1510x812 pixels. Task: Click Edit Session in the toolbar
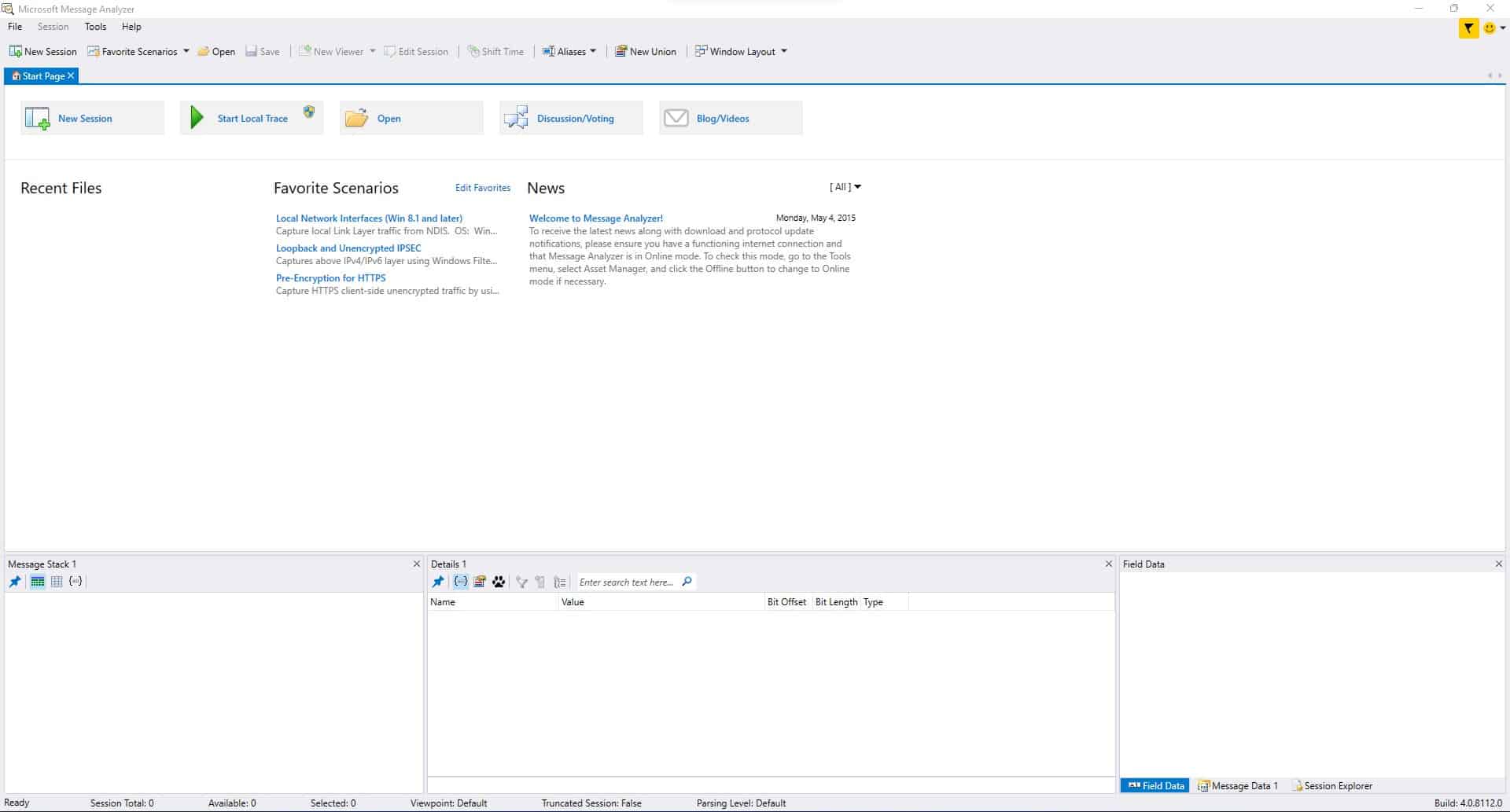click(x=416, y=51)
